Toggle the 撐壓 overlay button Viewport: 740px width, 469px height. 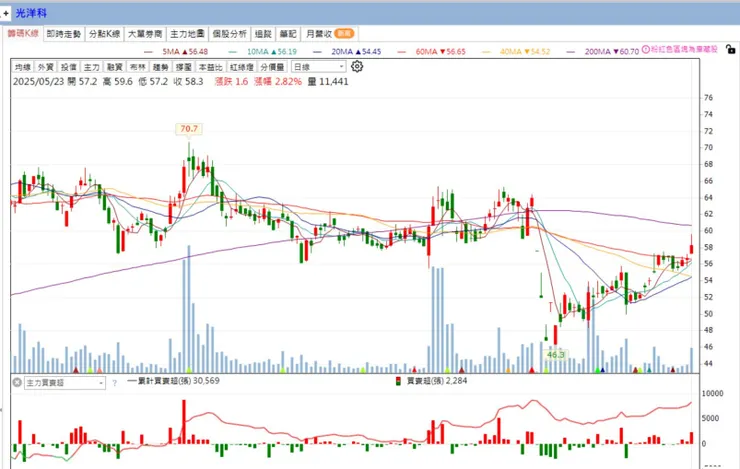click(184, 67)
